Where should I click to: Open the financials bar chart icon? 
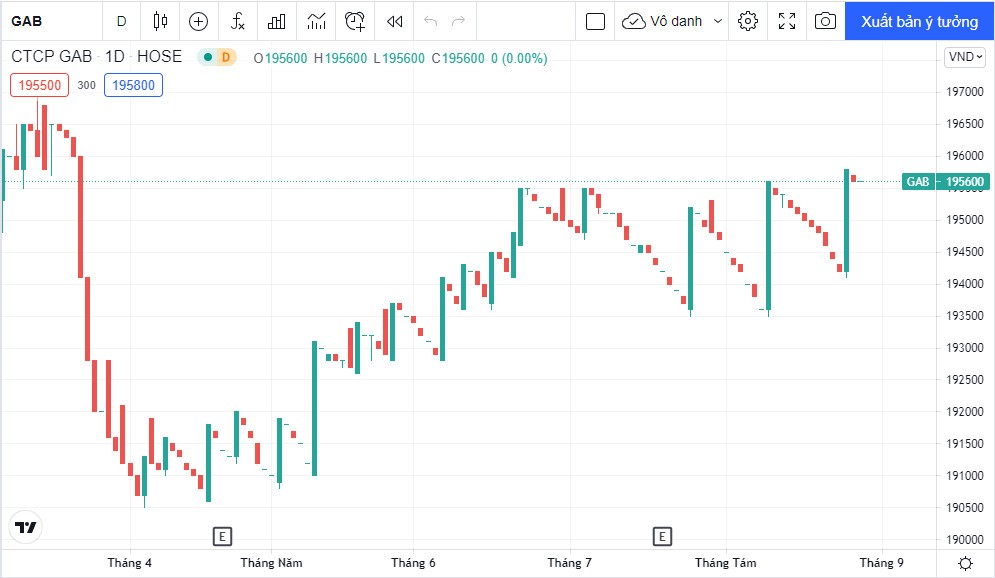click(276, 21)
